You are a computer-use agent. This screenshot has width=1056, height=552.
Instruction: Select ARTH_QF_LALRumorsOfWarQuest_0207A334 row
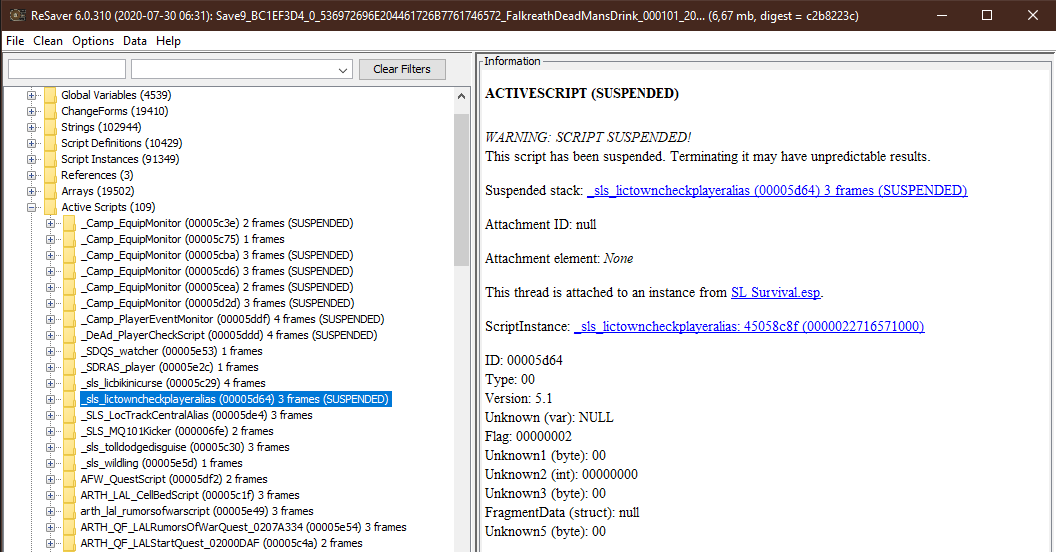point(244,528)
